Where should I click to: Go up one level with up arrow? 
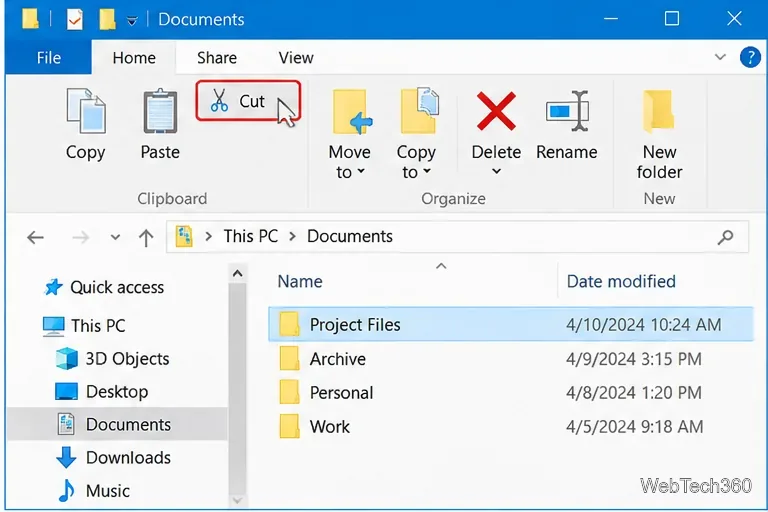146,238
